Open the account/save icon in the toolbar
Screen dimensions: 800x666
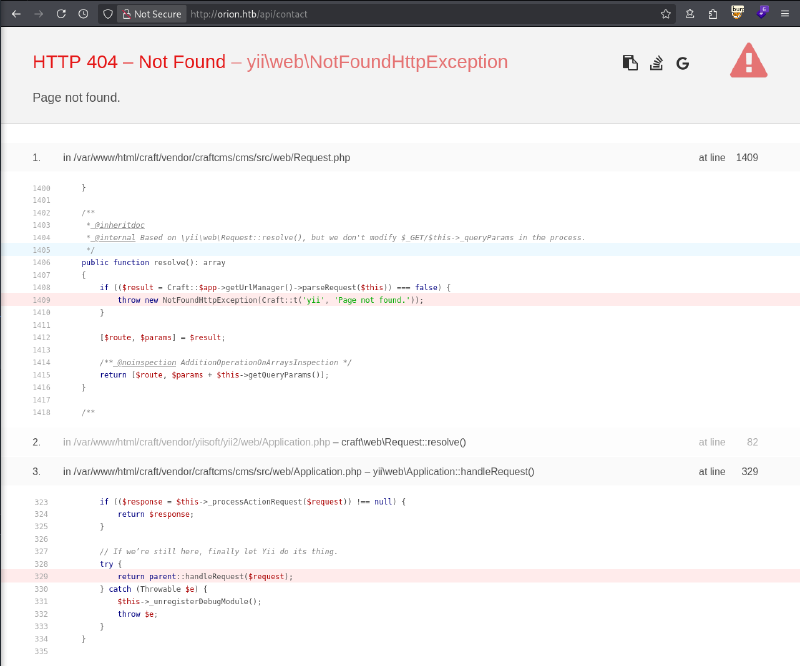click(x=690, y=14)
